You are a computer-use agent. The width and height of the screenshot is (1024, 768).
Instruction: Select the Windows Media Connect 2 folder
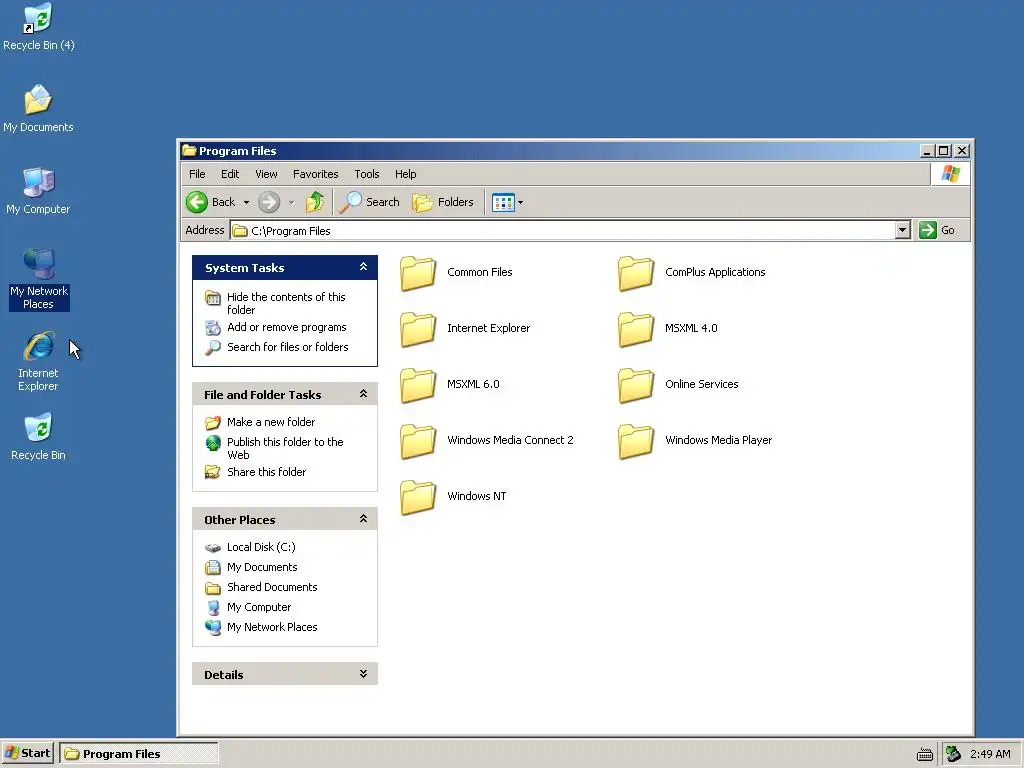point(418,441)
